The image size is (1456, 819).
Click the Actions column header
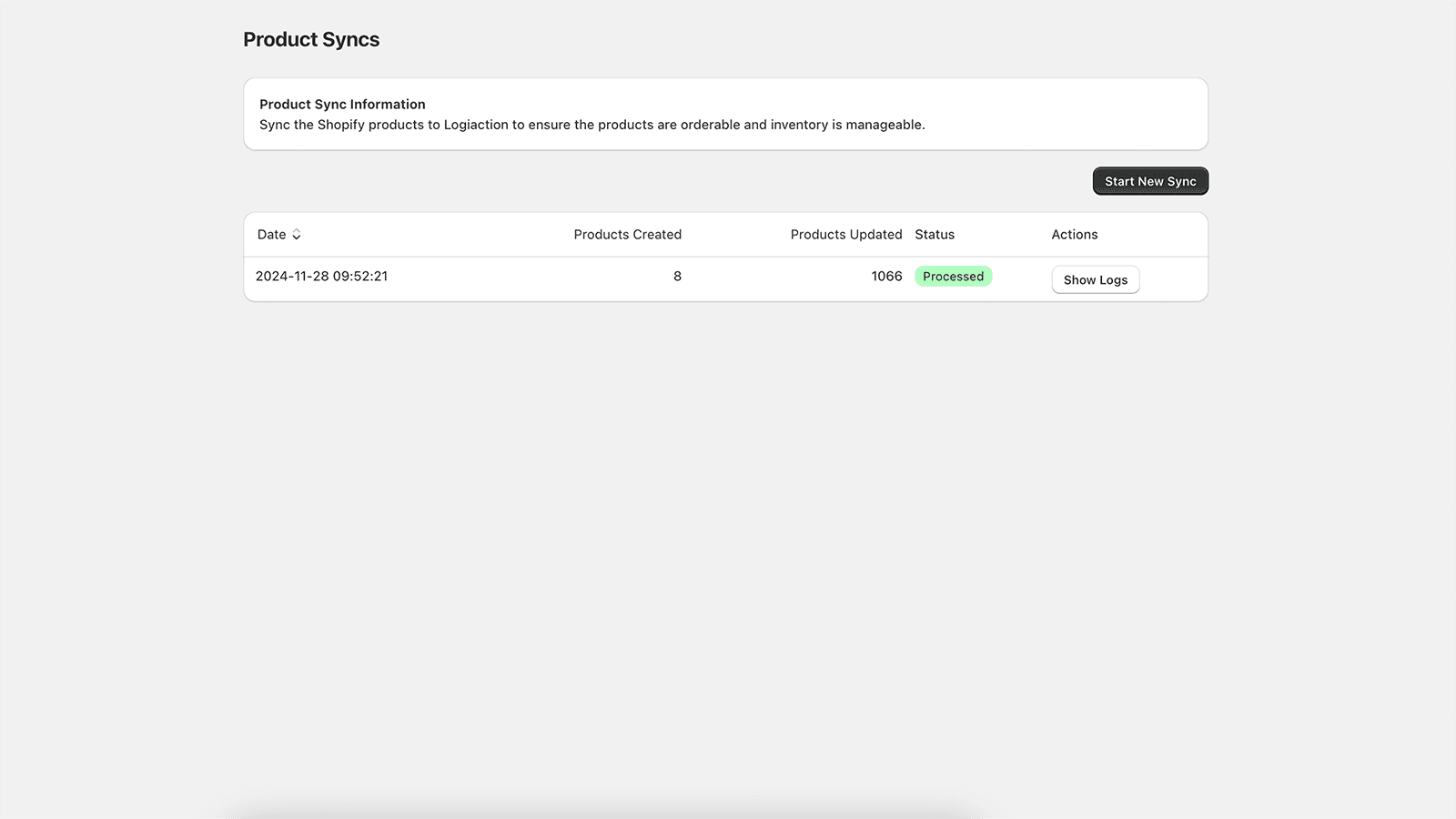pos(1074,235)
